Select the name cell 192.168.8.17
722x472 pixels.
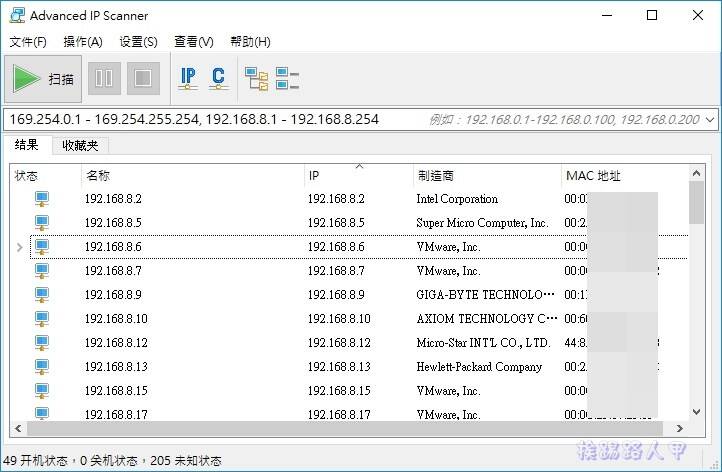tap(116, 414)
